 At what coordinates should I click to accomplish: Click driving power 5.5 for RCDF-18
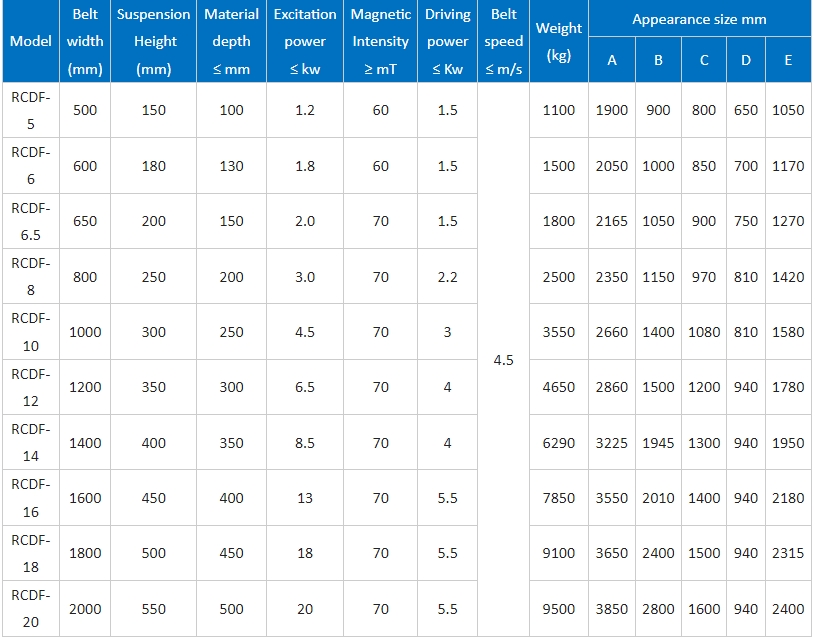coord(448,553)
